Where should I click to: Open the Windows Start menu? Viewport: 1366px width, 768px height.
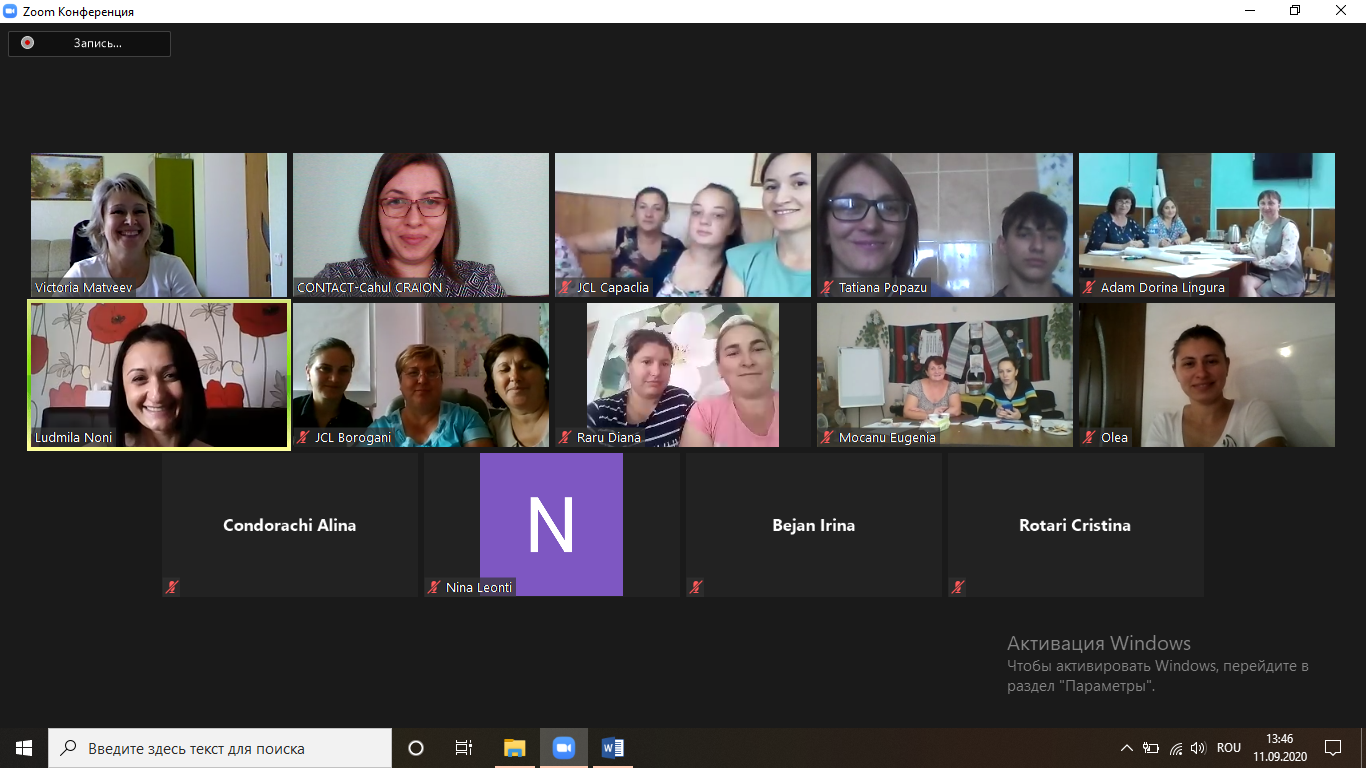(24, 748)
